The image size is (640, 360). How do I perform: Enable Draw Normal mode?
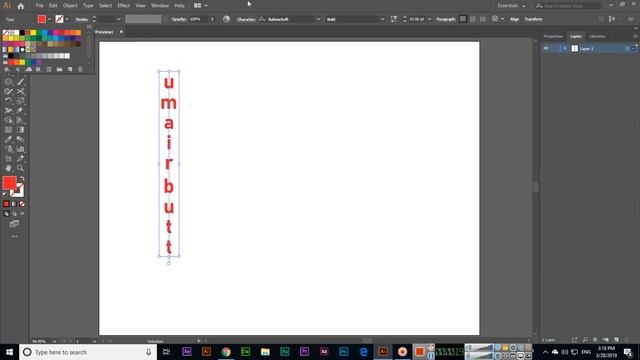click(x=6, y=213)
